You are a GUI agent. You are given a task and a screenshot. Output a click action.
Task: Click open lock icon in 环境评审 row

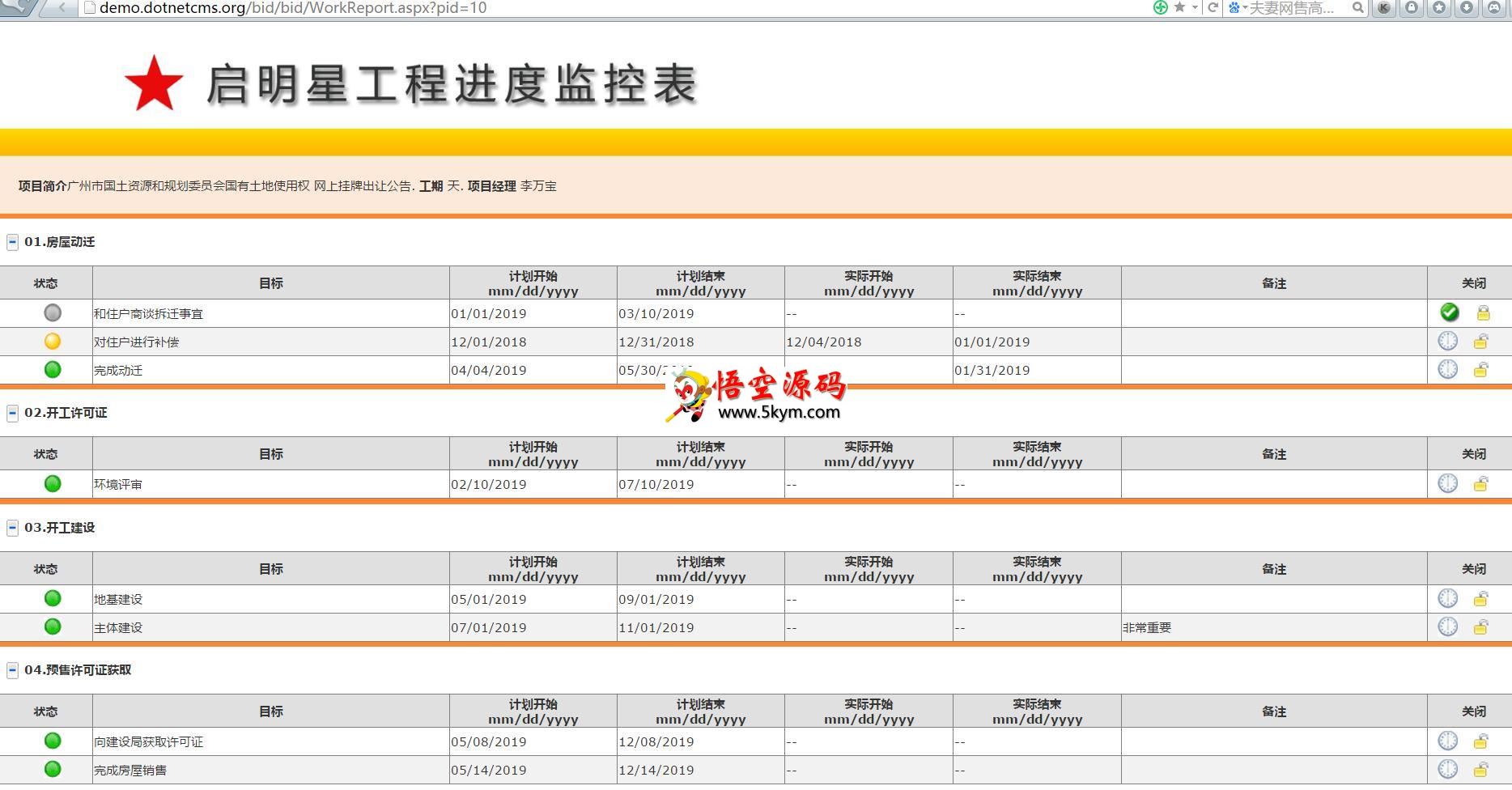click(x=1481, y=484)
